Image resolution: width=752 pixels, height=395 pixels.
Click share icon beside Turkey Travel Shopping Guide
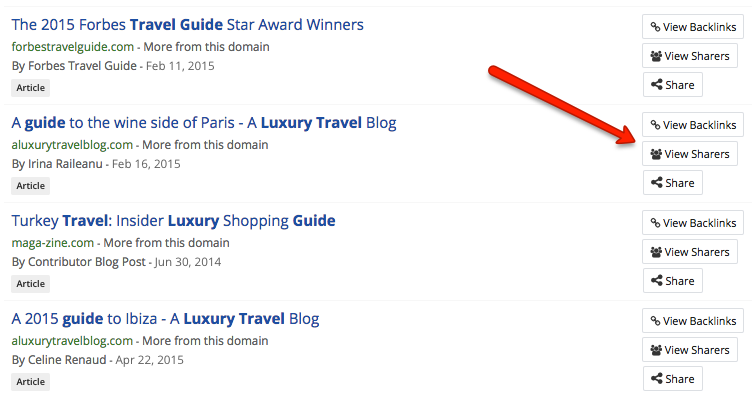click(x=657, y=281)
